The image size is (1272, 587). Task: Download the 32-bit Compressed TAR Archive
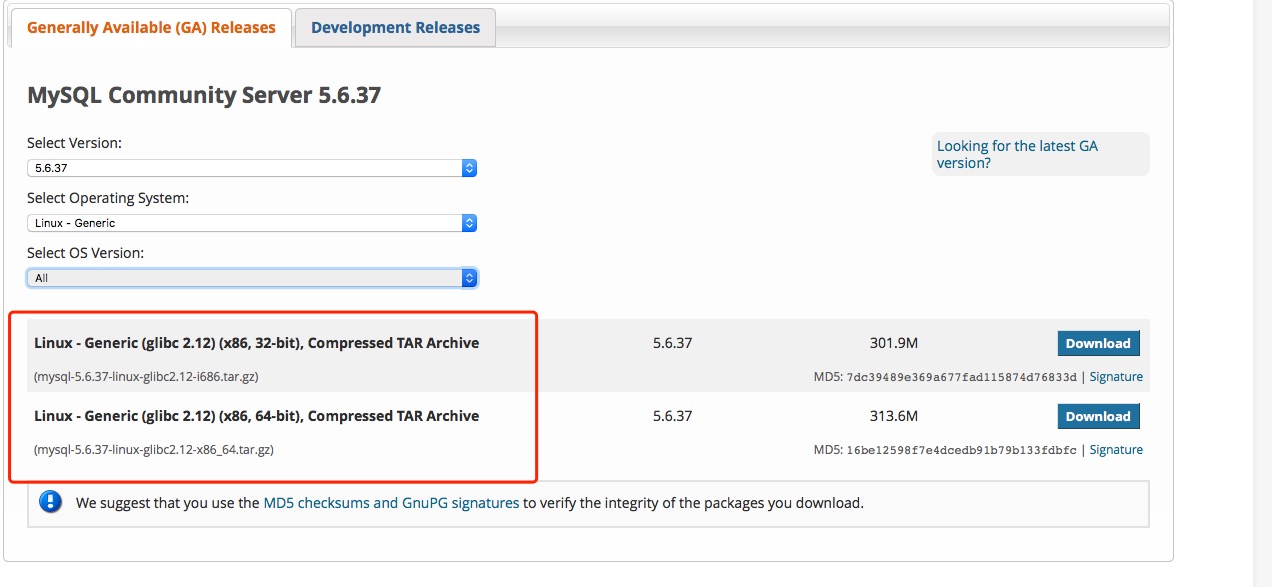pyautogui.click(x=1098, y=343)
